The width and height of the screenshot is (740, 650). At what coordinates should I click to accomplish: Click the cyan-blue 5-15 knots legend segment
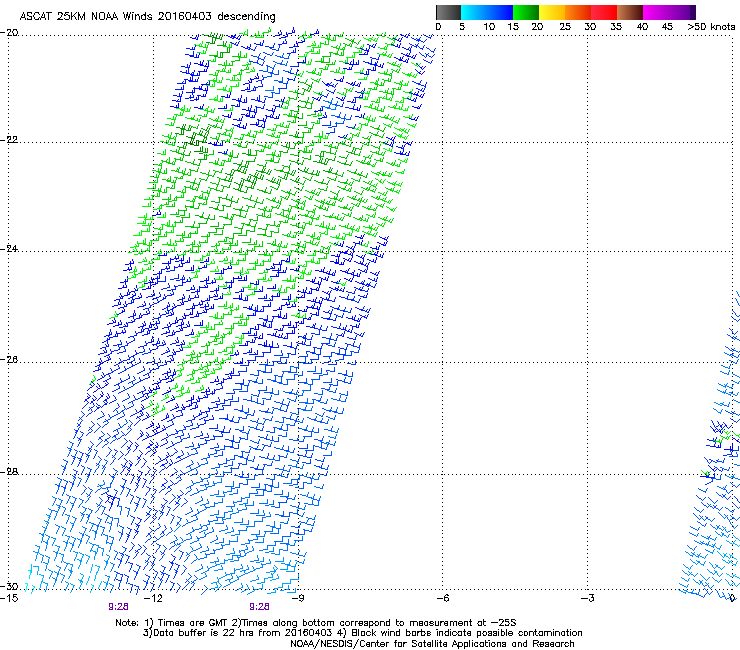pos(487,12)
